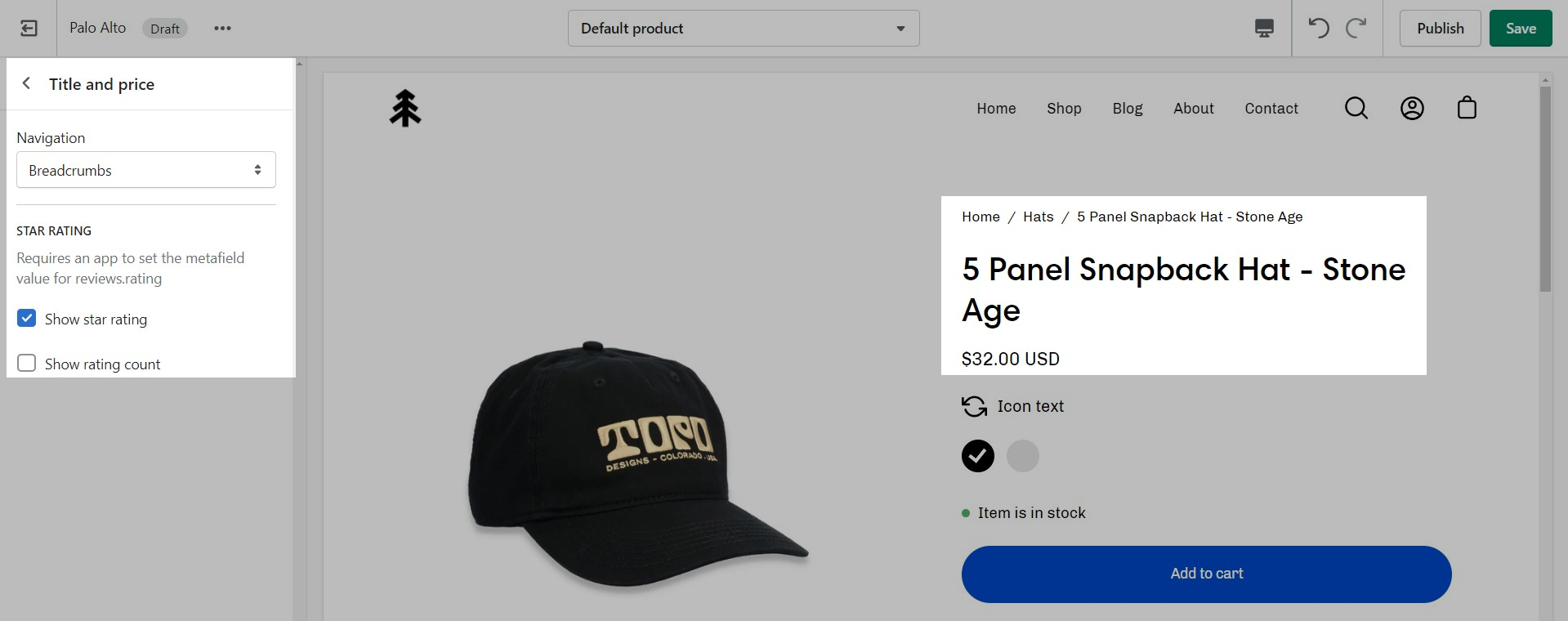1568x621 pixels.
Task: Open the three-dots theme actions menu
Action: coord(222,29)
